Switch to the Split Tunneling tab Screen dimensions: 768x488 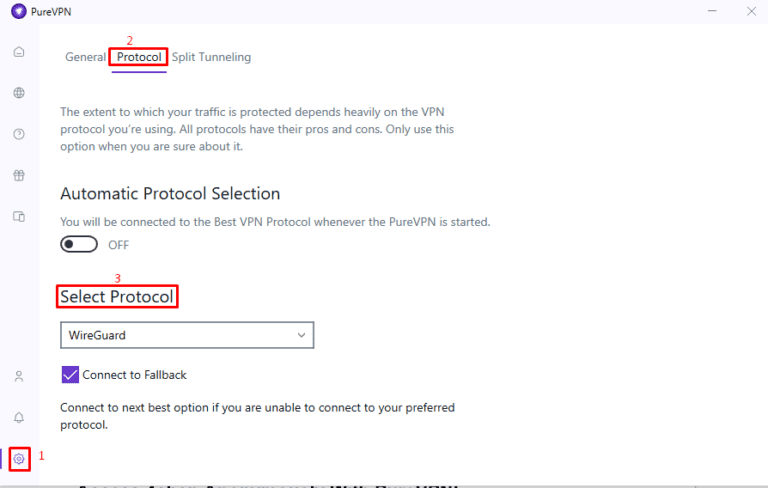pos(211,57)
